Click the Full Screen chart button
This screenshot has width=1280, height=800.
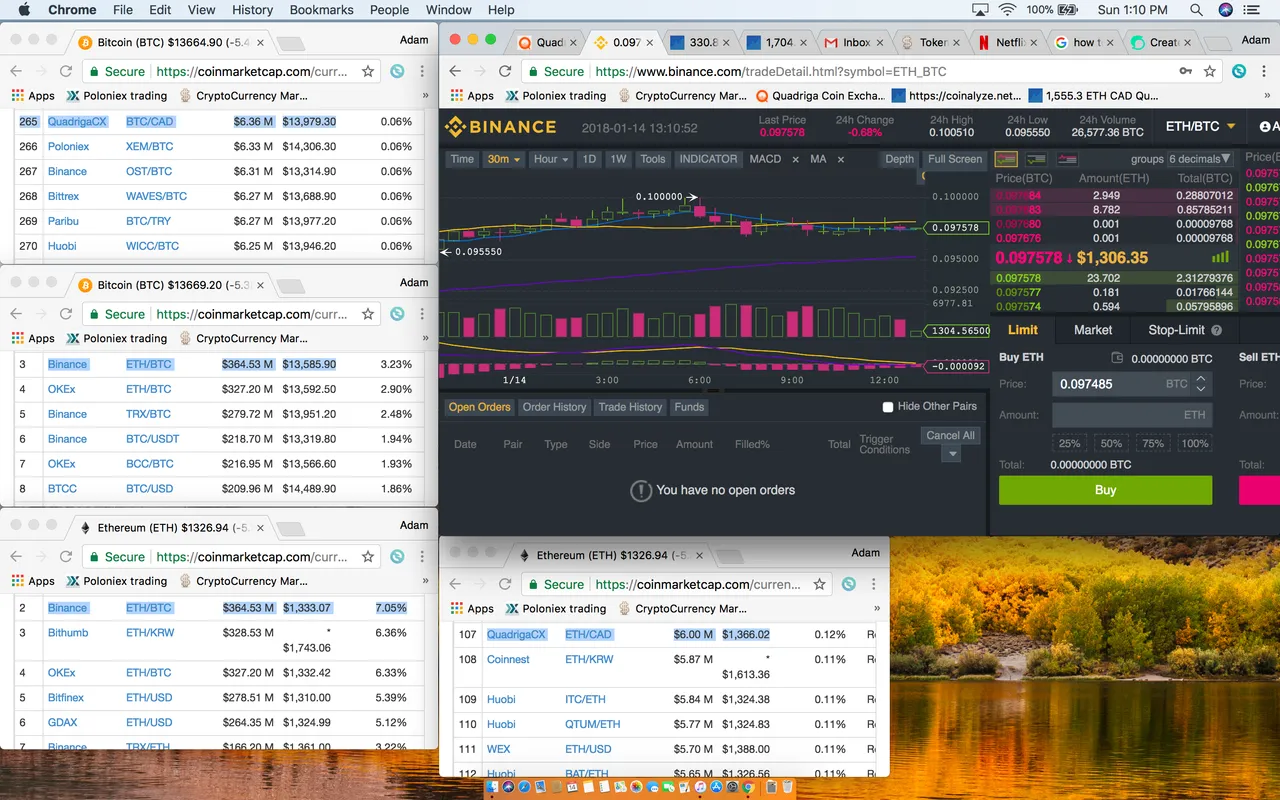[955, 159]
